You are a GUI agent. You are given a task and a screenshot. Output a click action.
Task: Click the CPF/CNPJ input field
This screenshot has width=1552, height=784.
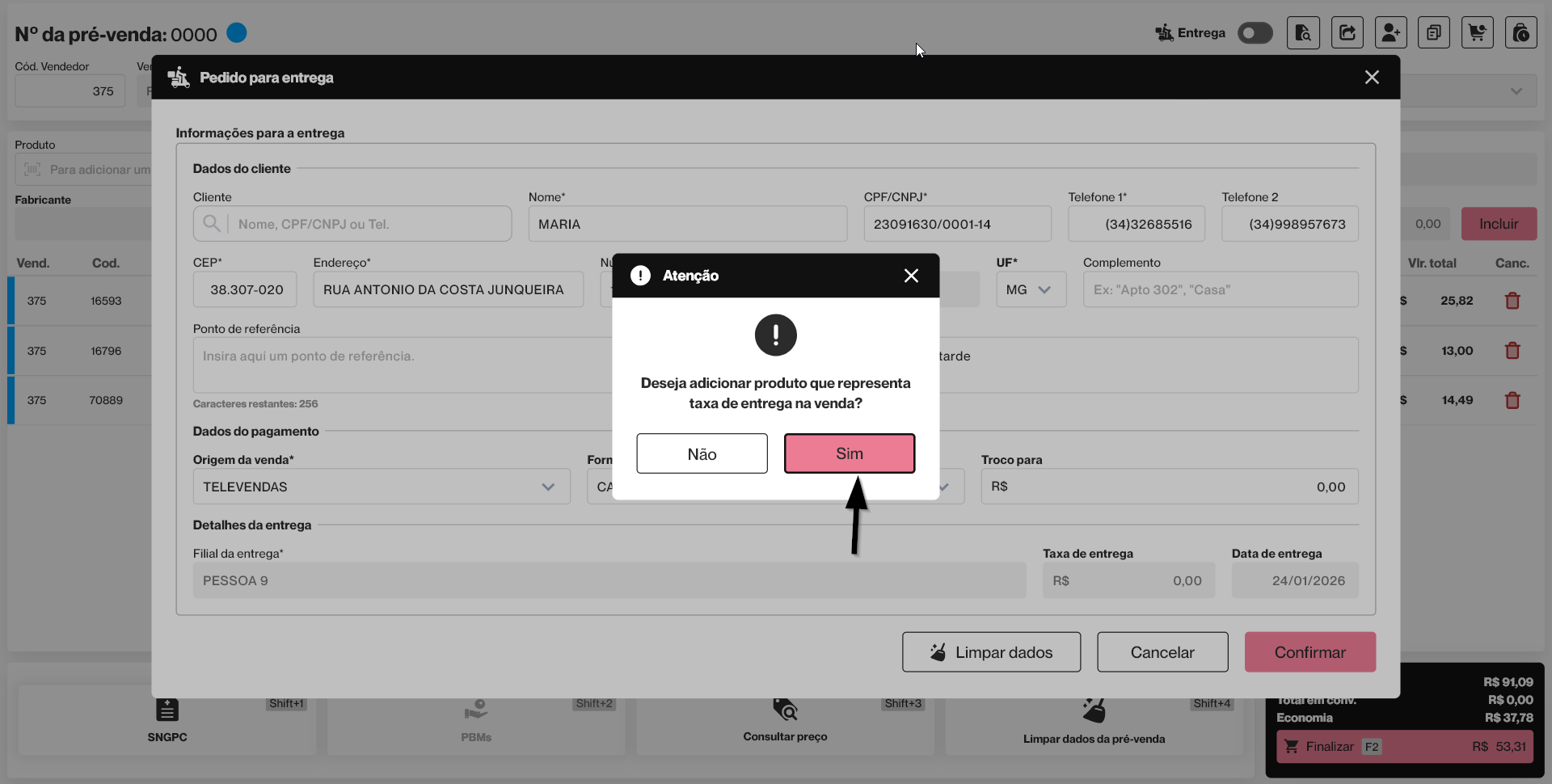click(957, 224)
